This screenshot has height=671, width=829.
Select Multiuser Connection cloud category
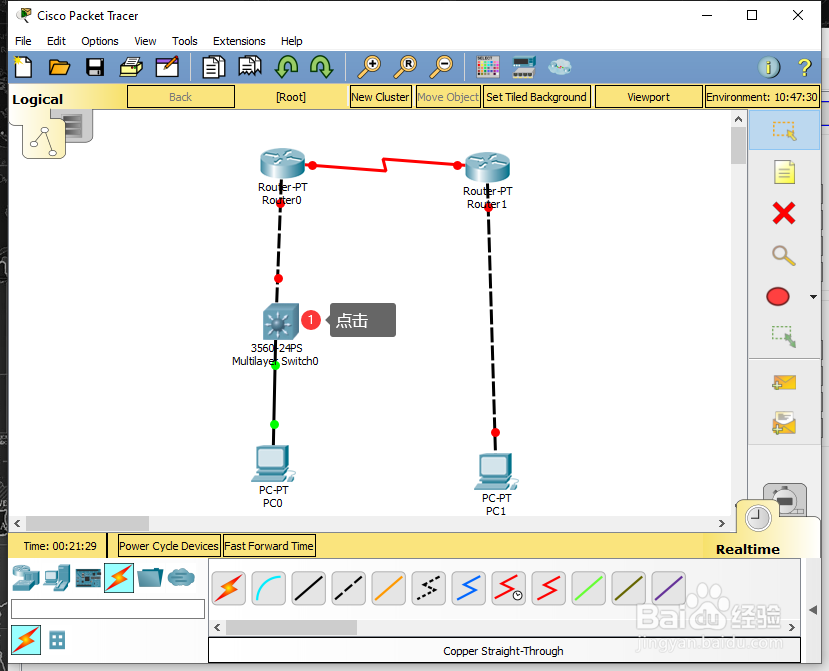(181, 577)
